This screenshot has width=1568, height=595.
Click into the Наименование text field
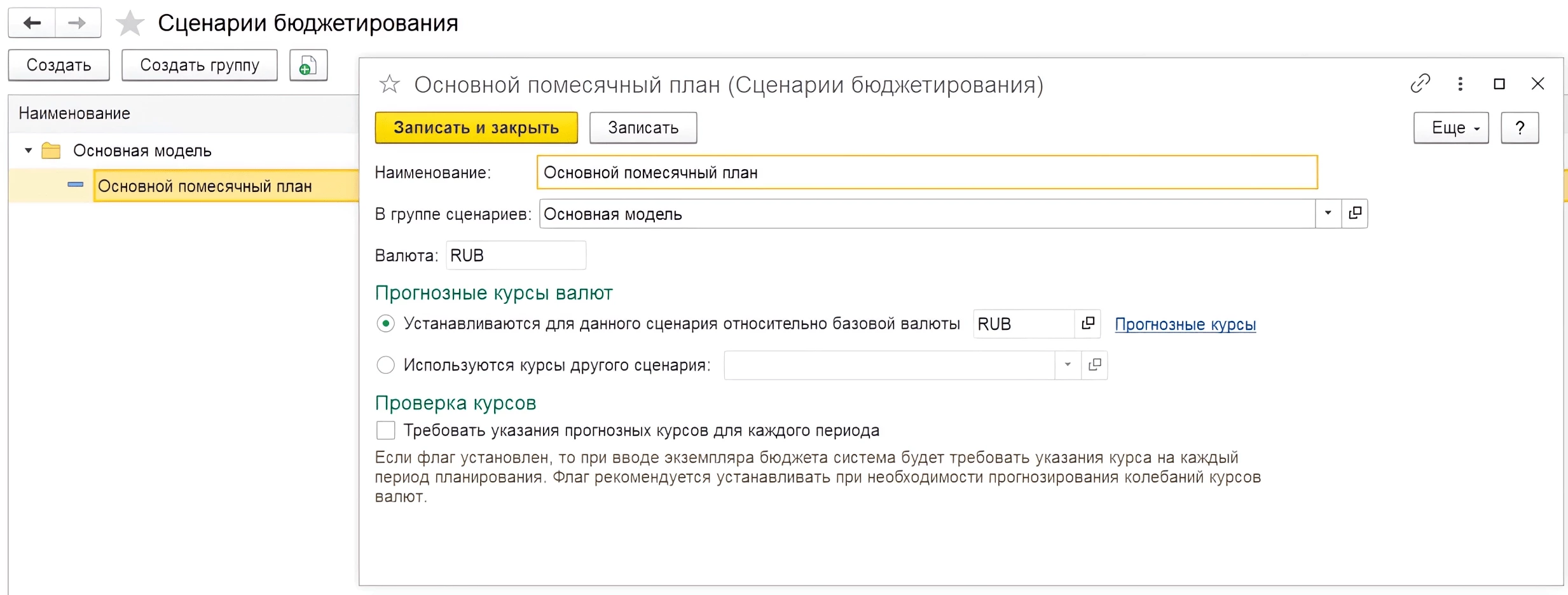coord(926,172)
